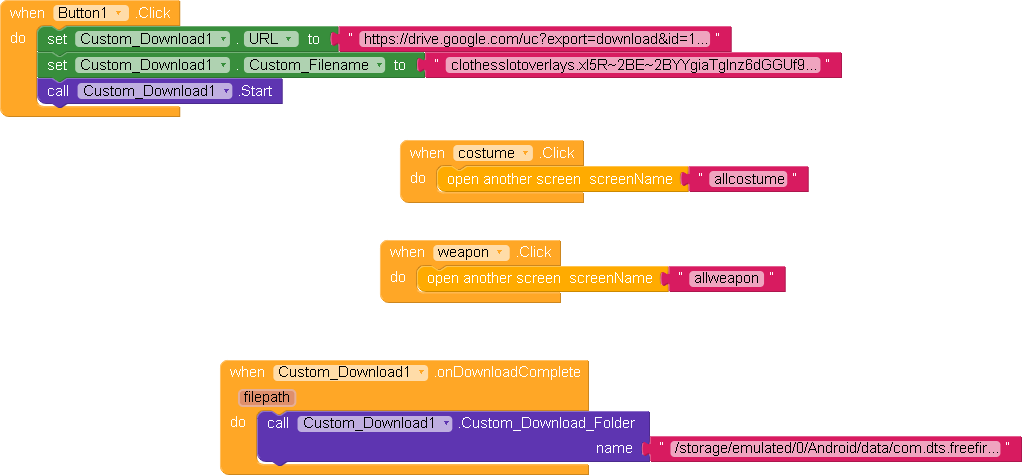Click the Google Drive URL text string
This screenshot has width=1022, height=475.
point(535,39)
